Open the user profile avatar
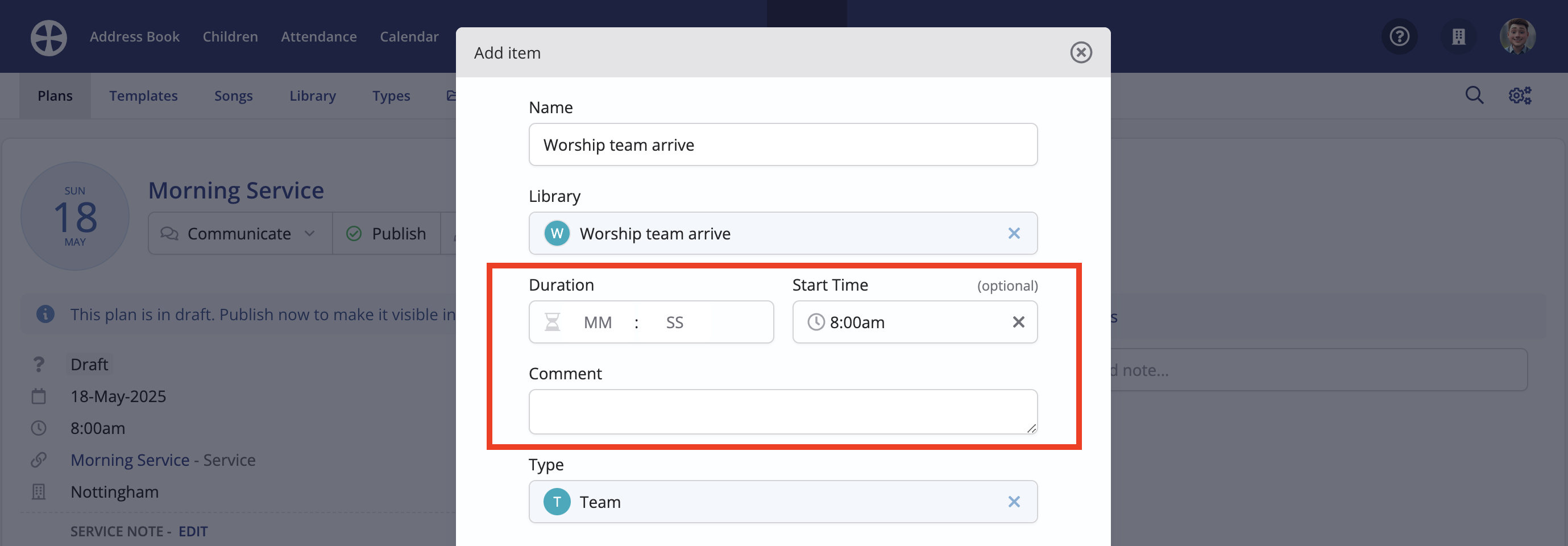This screenshot has width=1568, height=546. point(1517,36)
